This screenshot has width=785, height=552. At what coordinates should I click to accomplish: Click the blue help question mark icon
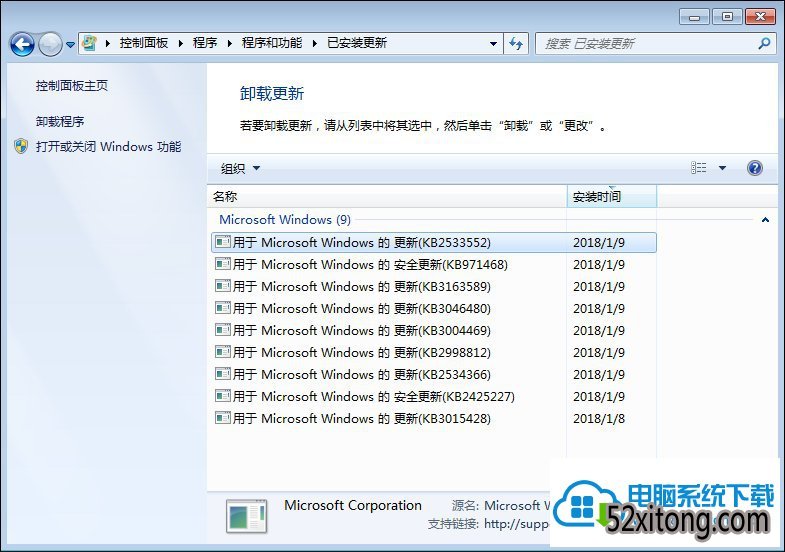(754, 168)
